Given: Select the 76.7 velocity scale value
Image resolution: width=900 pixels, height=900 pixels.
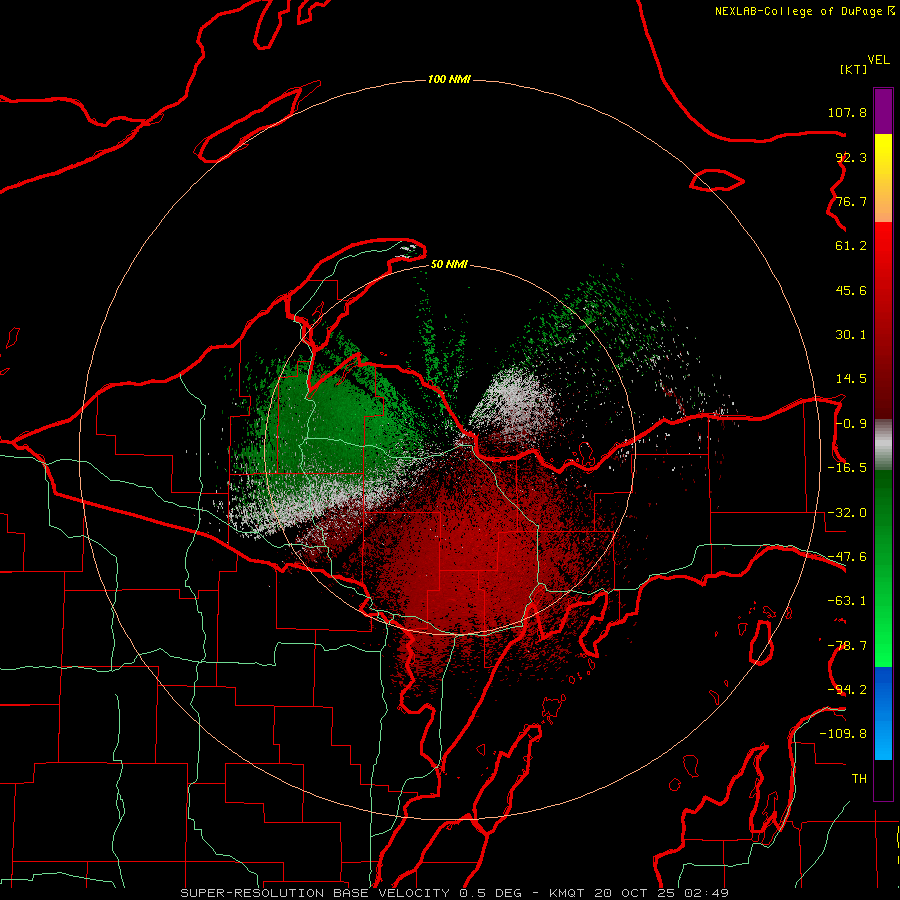Looking at the screenshot, I should point(851,201).
